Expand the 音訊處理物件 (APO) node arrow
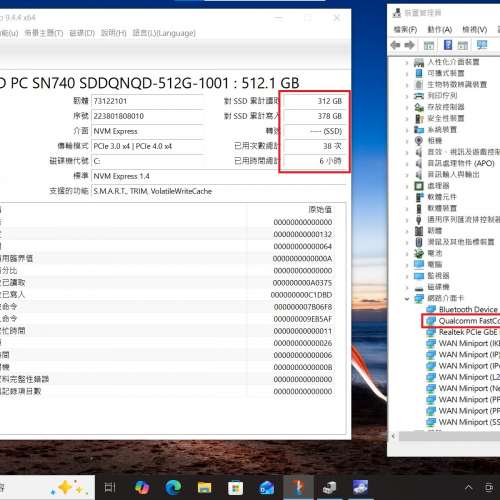Screen dimensions: 500x500 tap(407, 163)
